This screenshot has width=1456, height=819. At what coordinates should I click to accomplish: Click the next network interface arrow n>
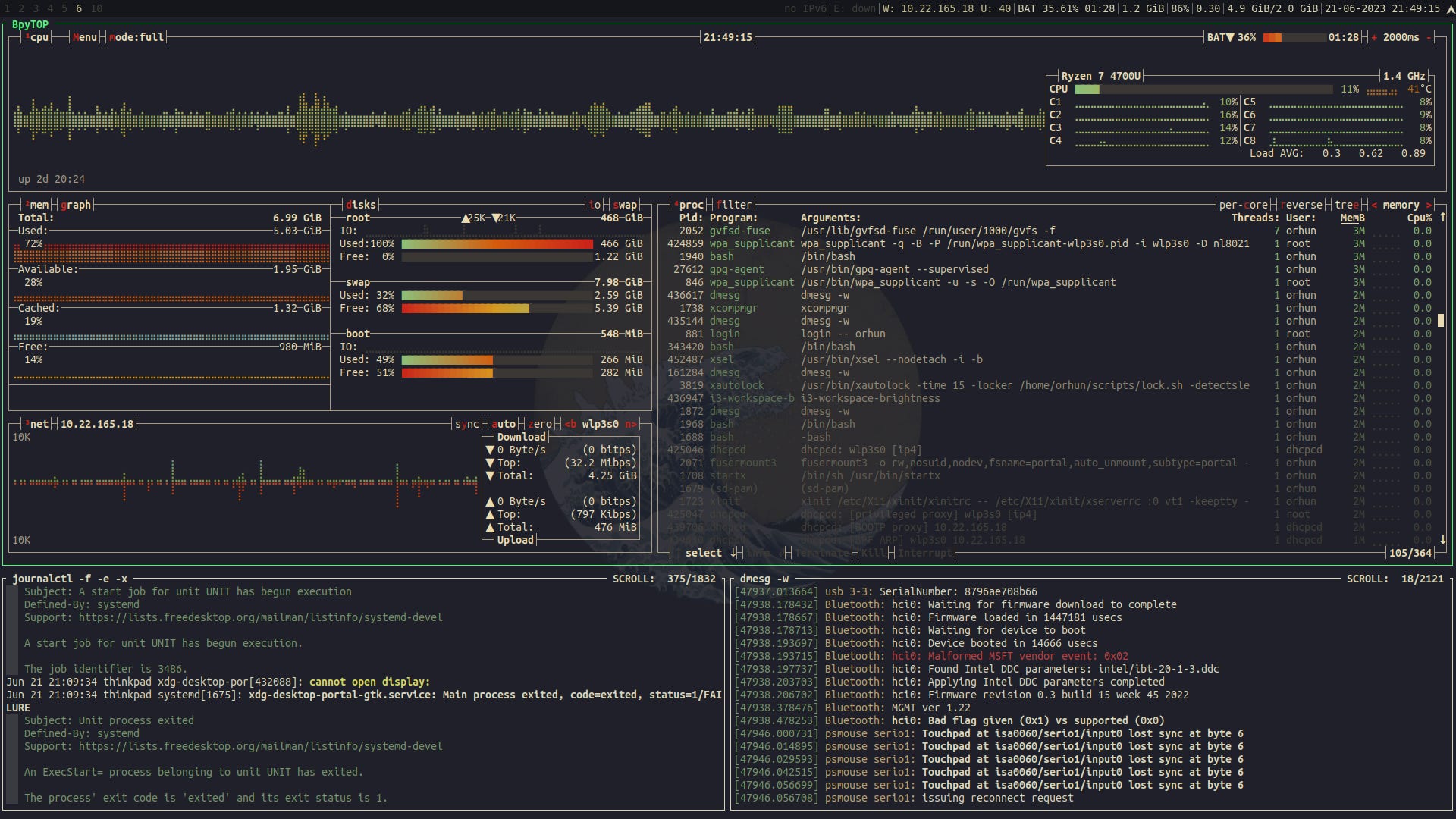tap(630, 424)
